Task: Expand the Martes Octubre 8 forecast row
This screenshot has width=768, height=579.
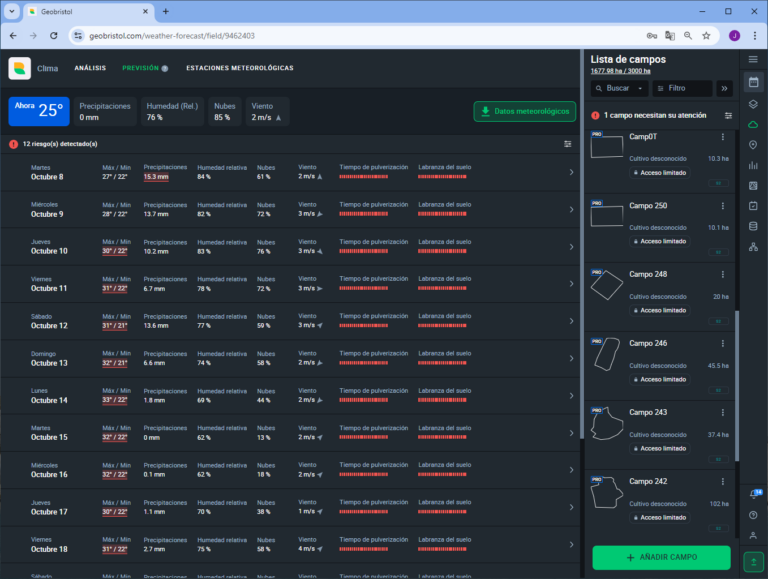Action: 571,173
